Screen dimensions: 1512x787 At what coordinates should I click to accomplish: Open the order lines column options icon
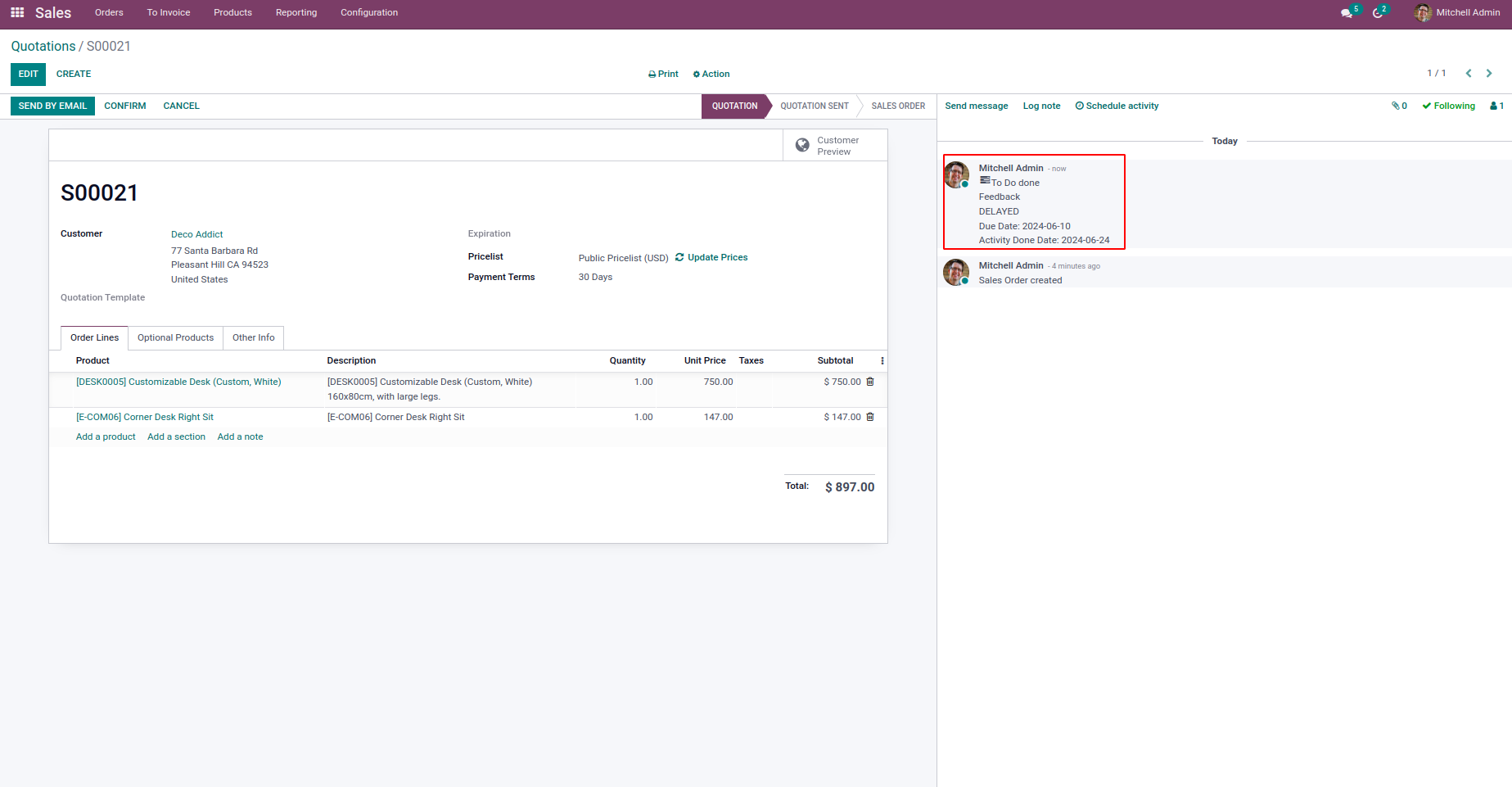882,361
